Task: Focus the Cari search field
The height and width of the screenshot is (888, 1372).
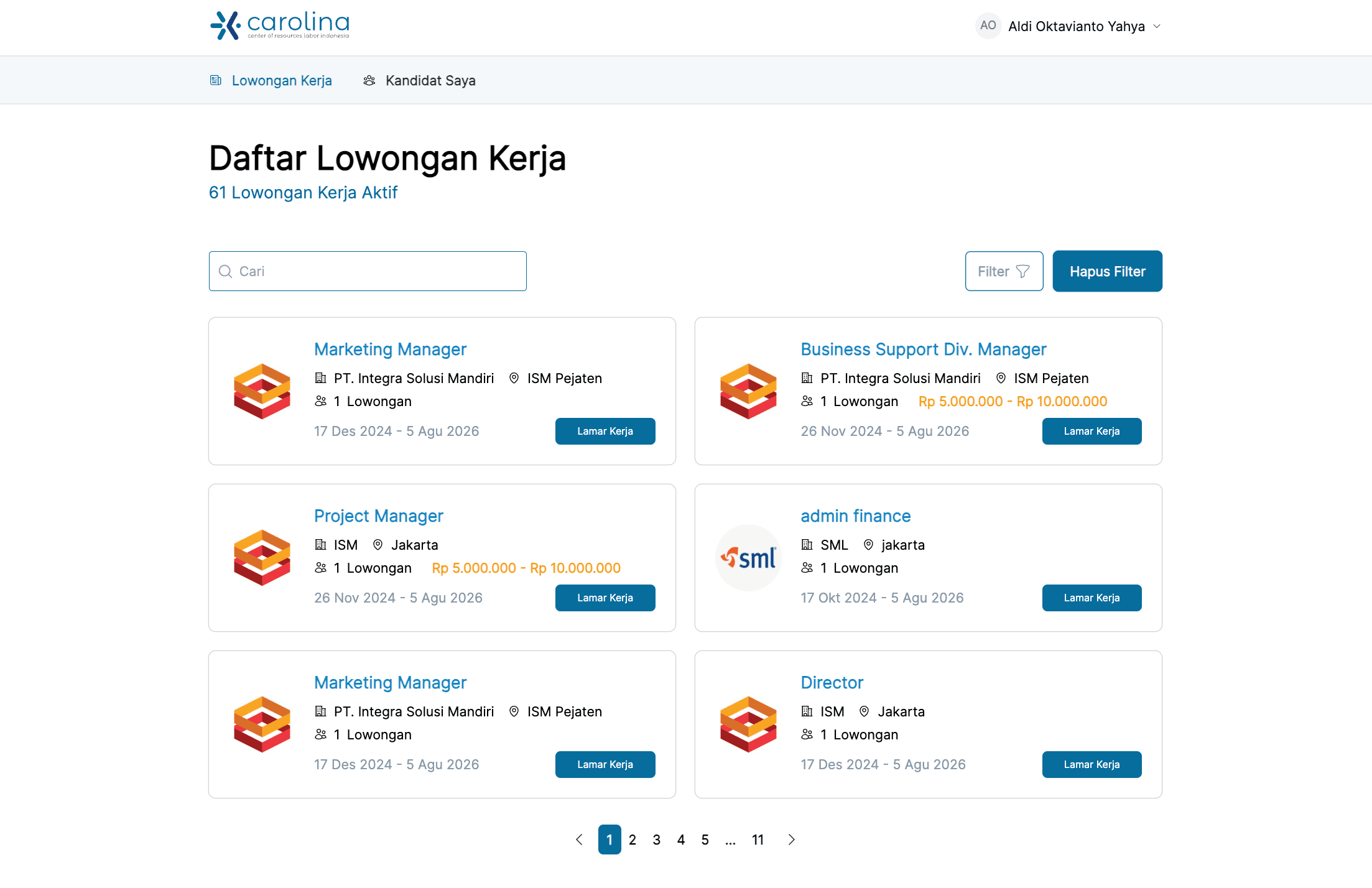Action: 368,271
